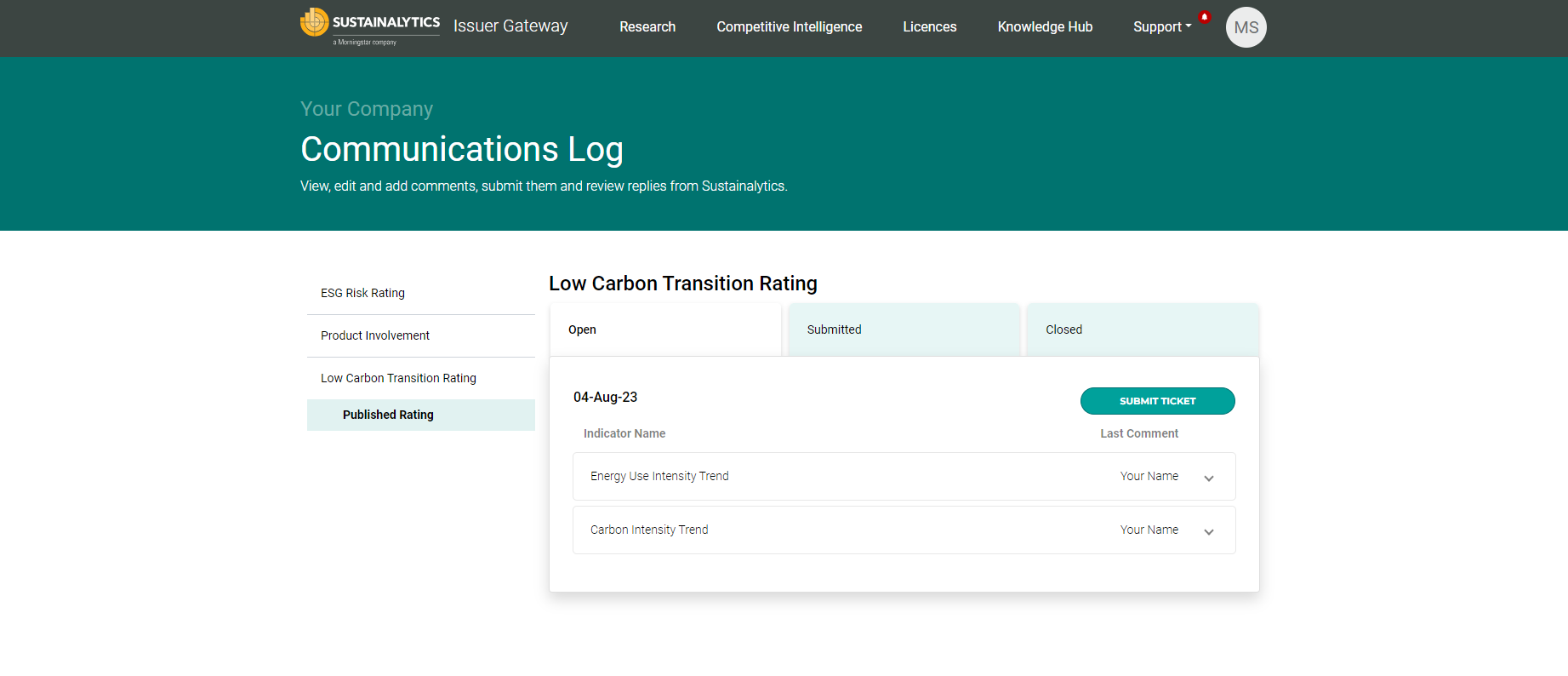Image resolution: width=1568 pixels, height=676 pixels.
Task: Open the notification bell icon
Action: (1204, 17)
